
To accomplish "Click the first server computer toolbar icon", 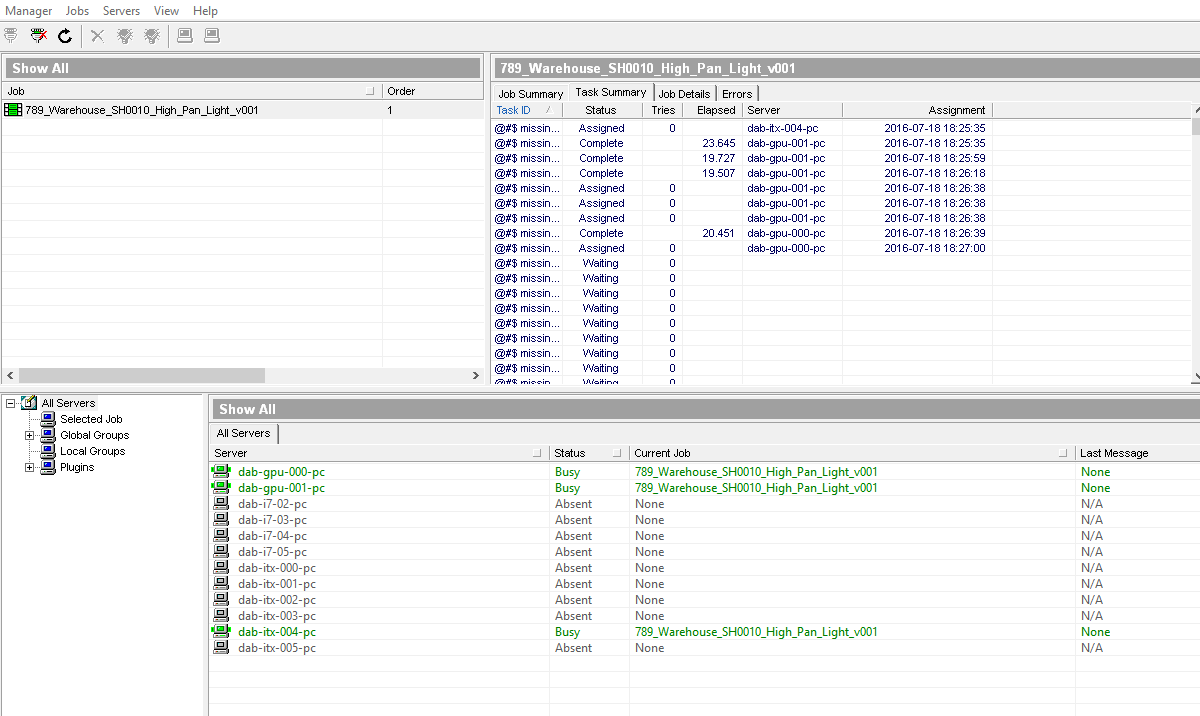I will click(x=184, y=36).
